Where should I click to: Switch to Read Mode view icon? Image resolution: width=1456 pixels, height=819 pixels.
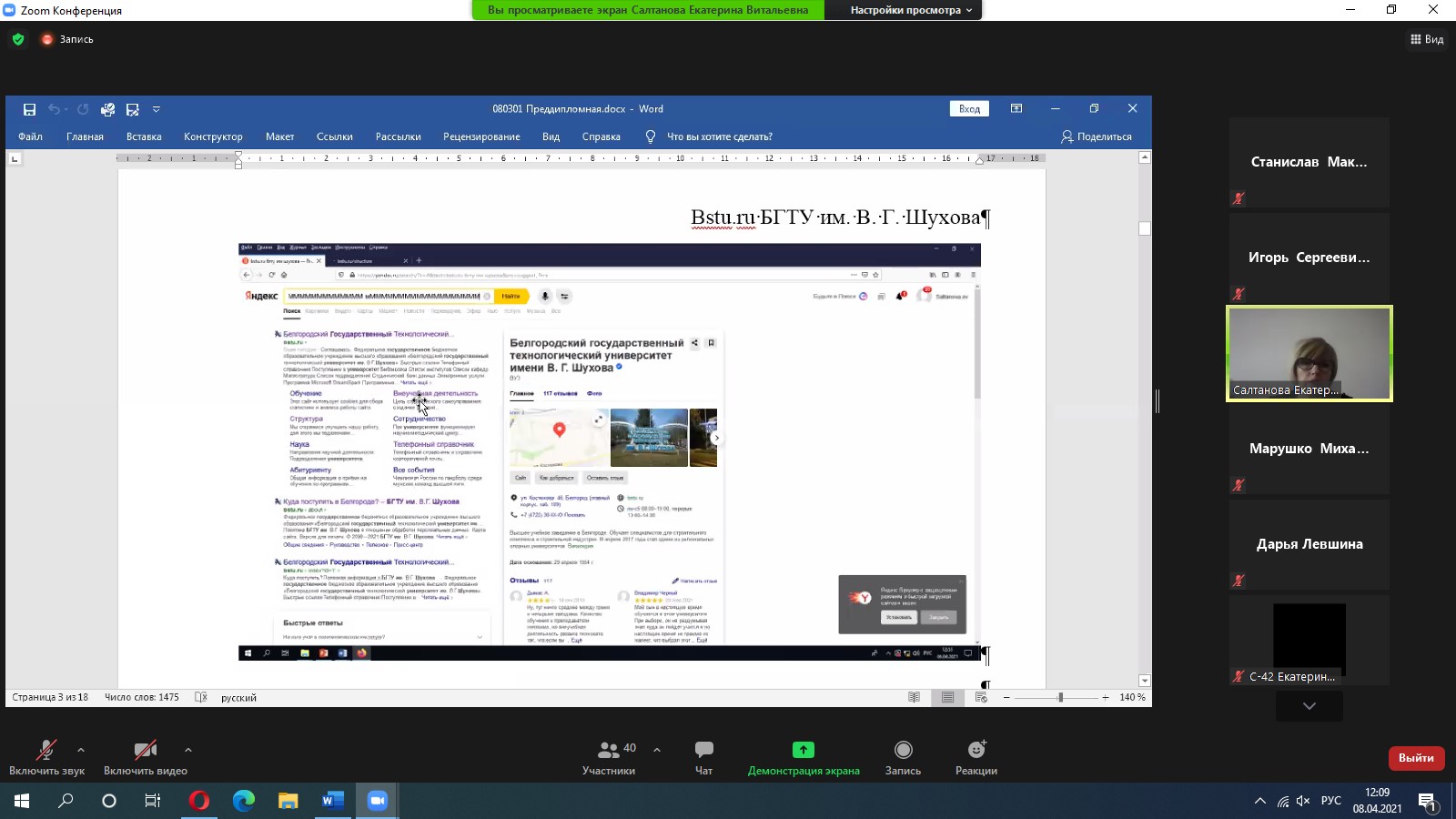(914, 697)
